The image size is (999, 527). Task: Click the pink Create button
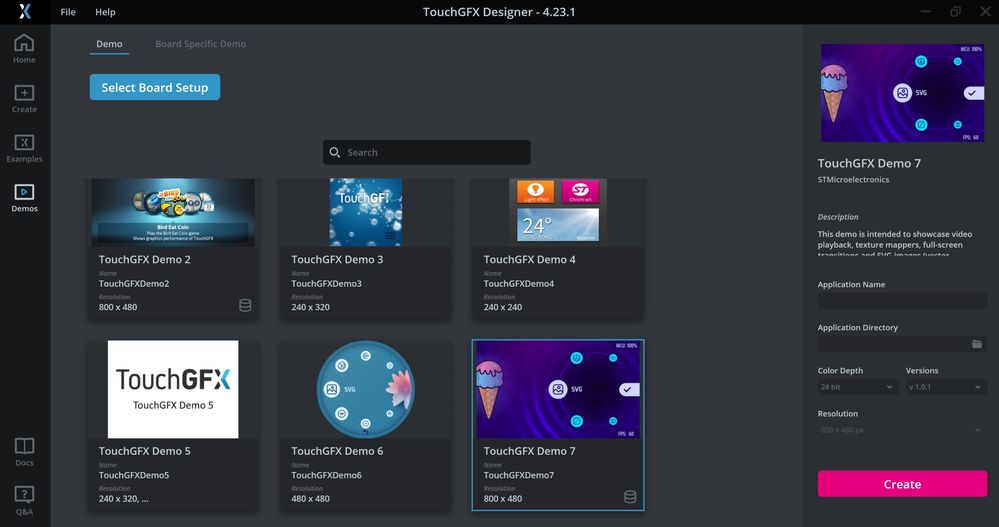(902, 484)
